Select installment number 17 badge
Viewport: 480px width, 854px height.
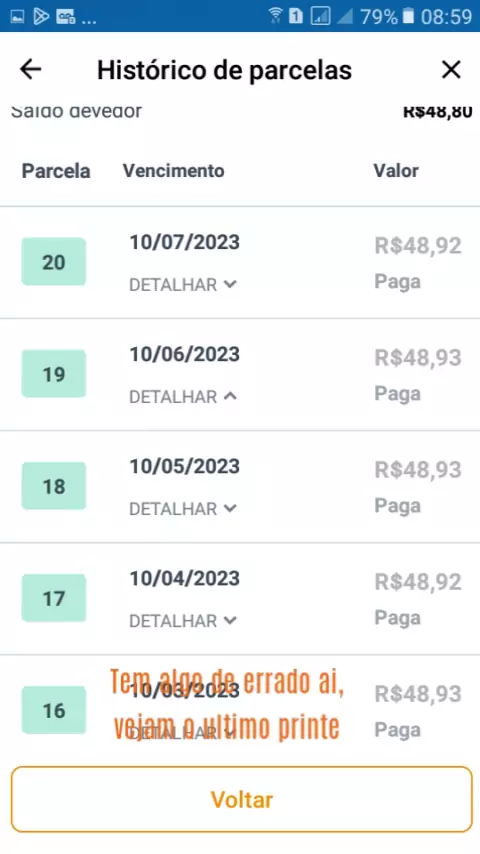[x=54, y=598]
